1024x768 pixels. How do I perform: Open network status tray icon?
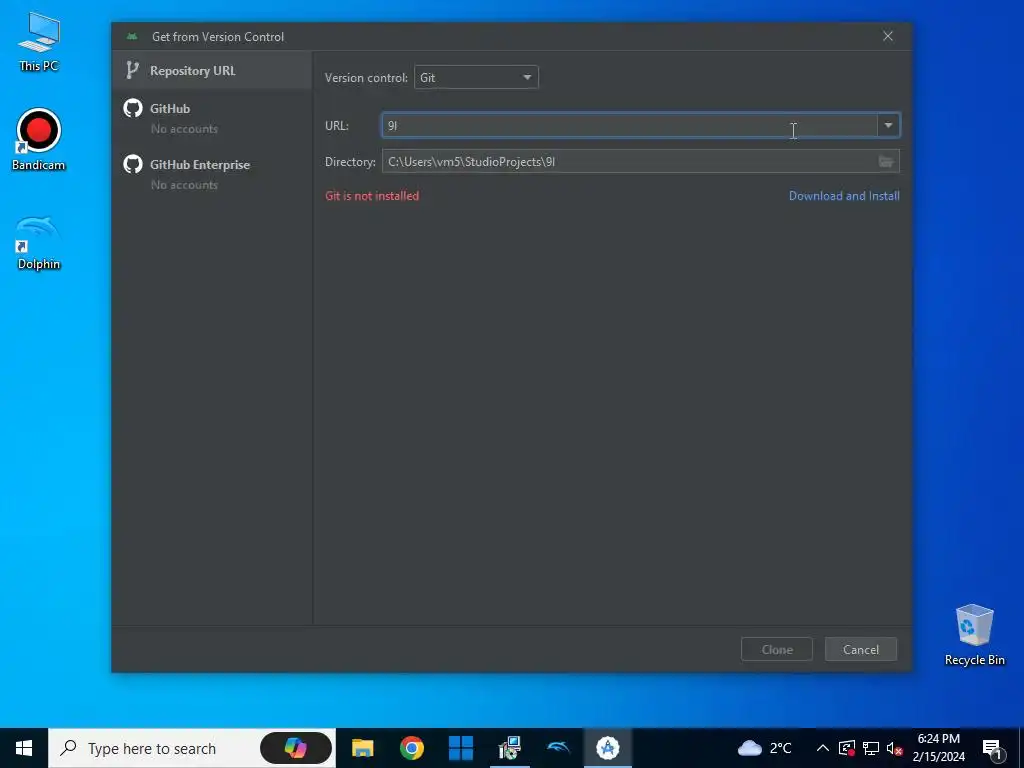tap(871, 748)
